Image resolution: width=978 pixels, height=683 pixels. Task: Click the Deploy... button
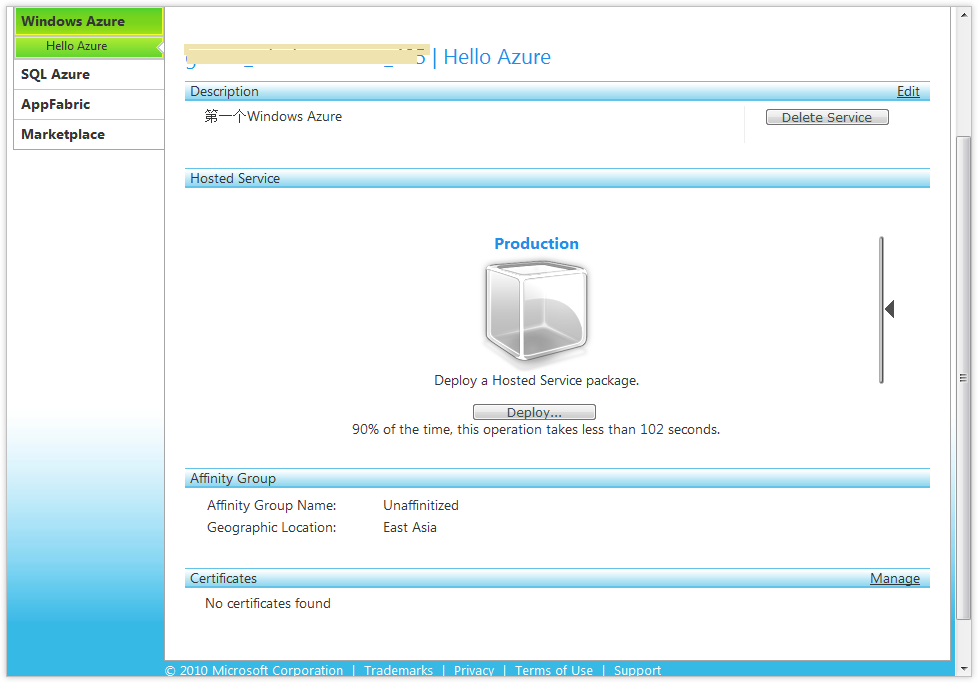[534, 412]
